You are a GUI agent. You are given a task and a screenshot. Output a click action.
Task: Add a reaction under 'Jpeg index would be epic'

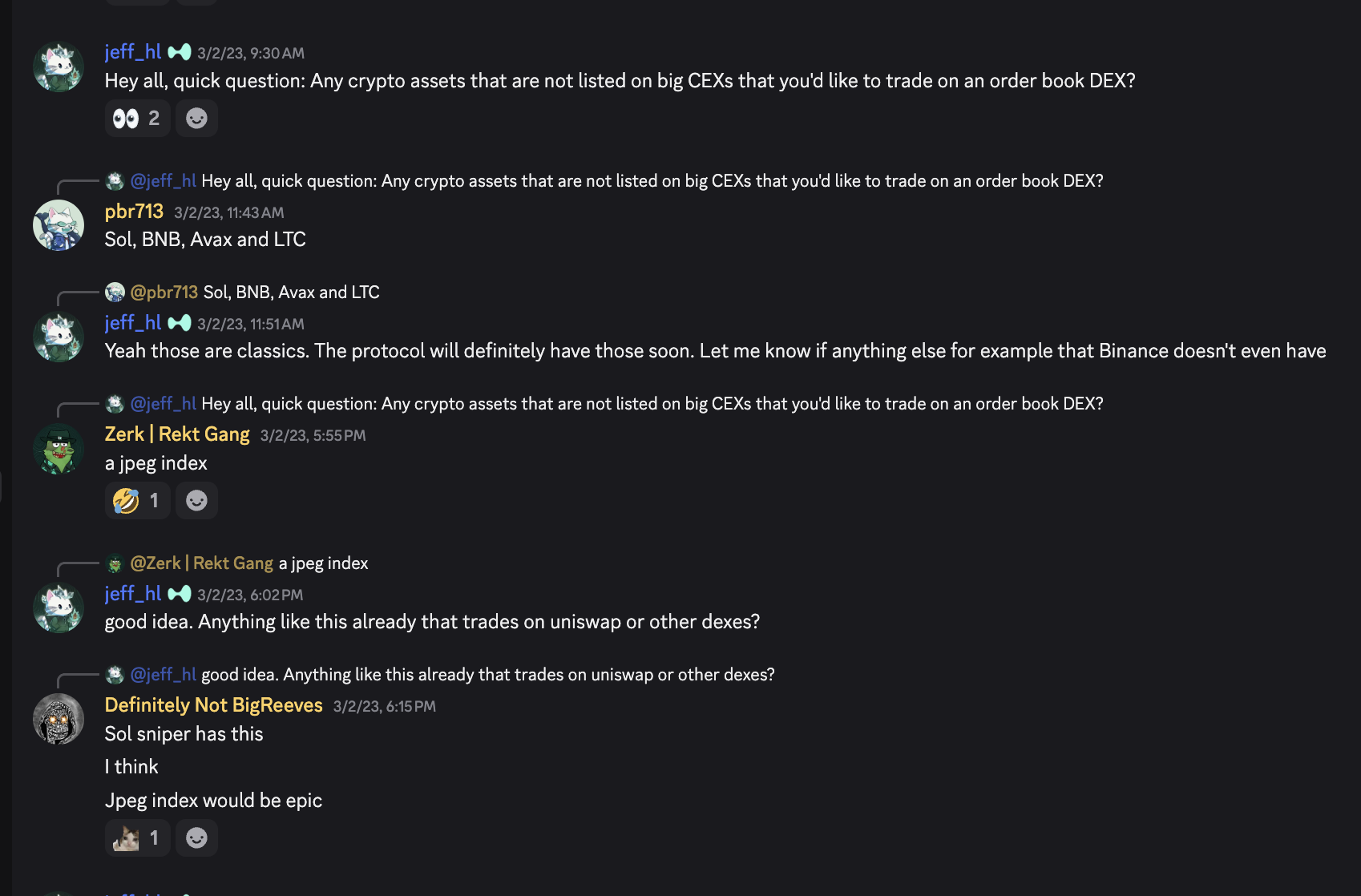click(x=196, y=838)
